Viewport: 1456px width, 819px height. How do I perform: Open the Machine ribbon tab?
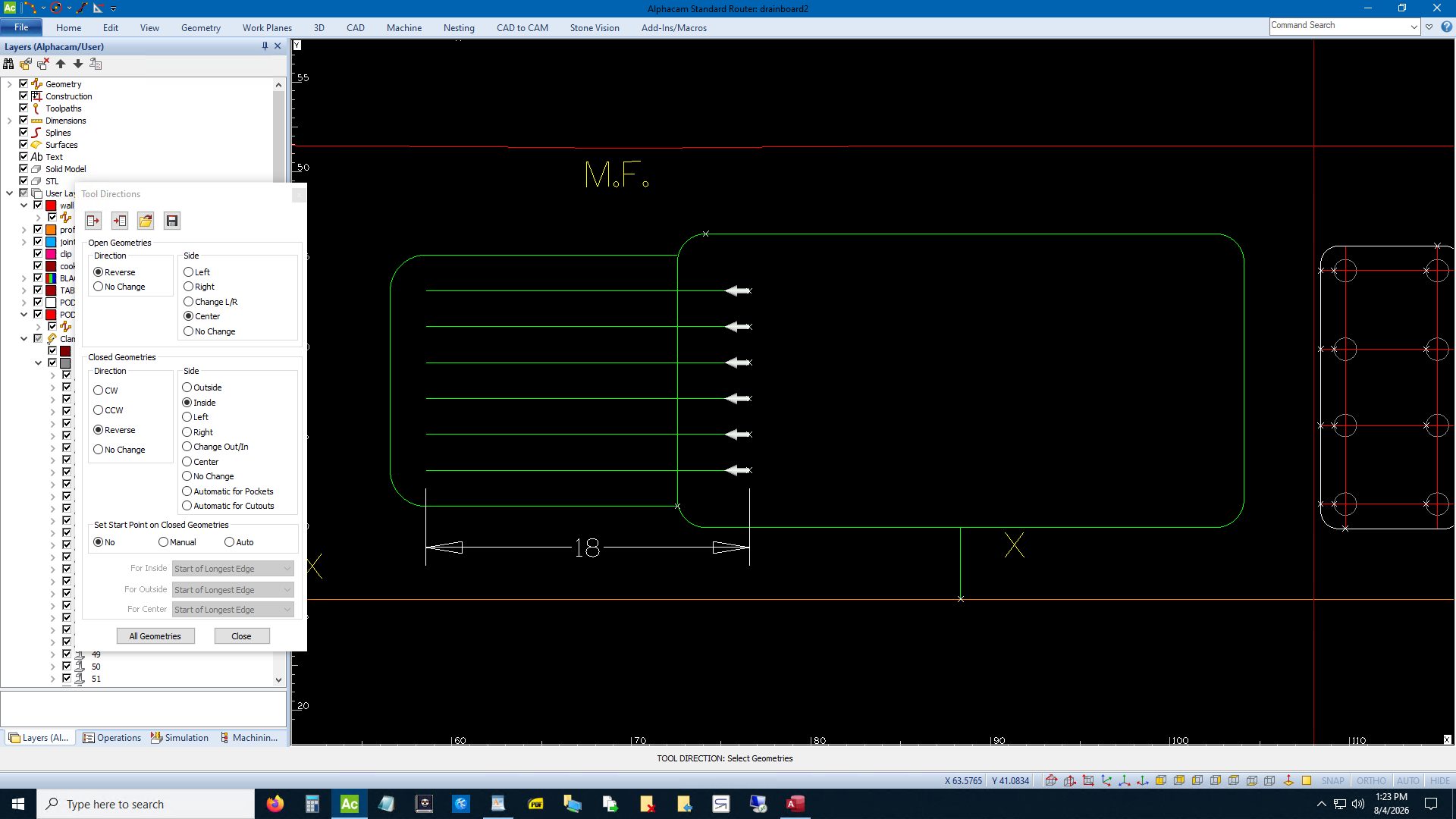click(404, 28)
